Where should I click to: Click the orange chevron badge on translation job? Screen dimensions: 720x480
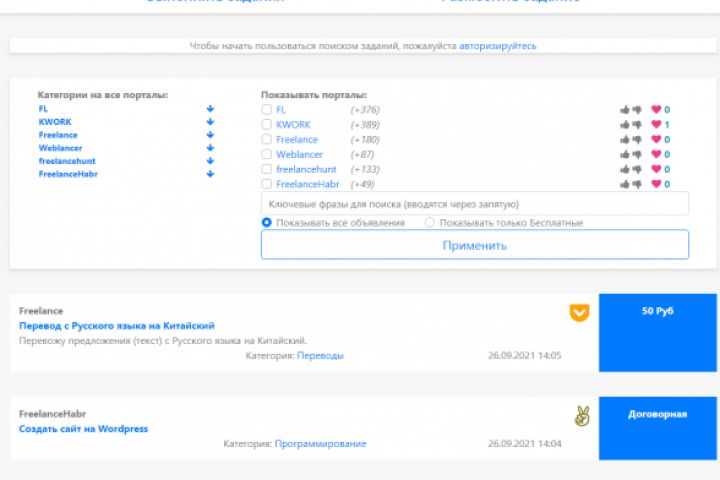coord(579,312)
